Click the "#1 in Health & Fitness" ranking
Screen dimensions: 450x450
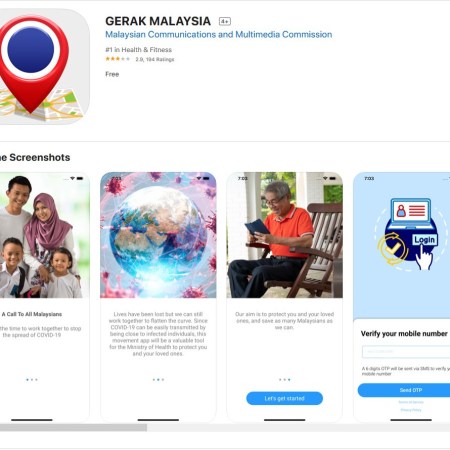tap(139, 50)
